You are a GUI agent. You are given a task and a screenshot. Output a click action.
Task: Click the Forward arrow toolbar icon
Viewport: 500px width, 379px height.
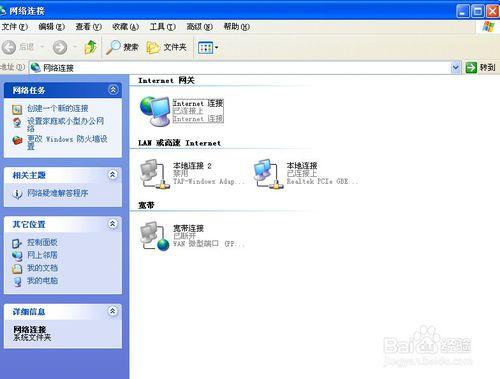(x=60, y=47)
